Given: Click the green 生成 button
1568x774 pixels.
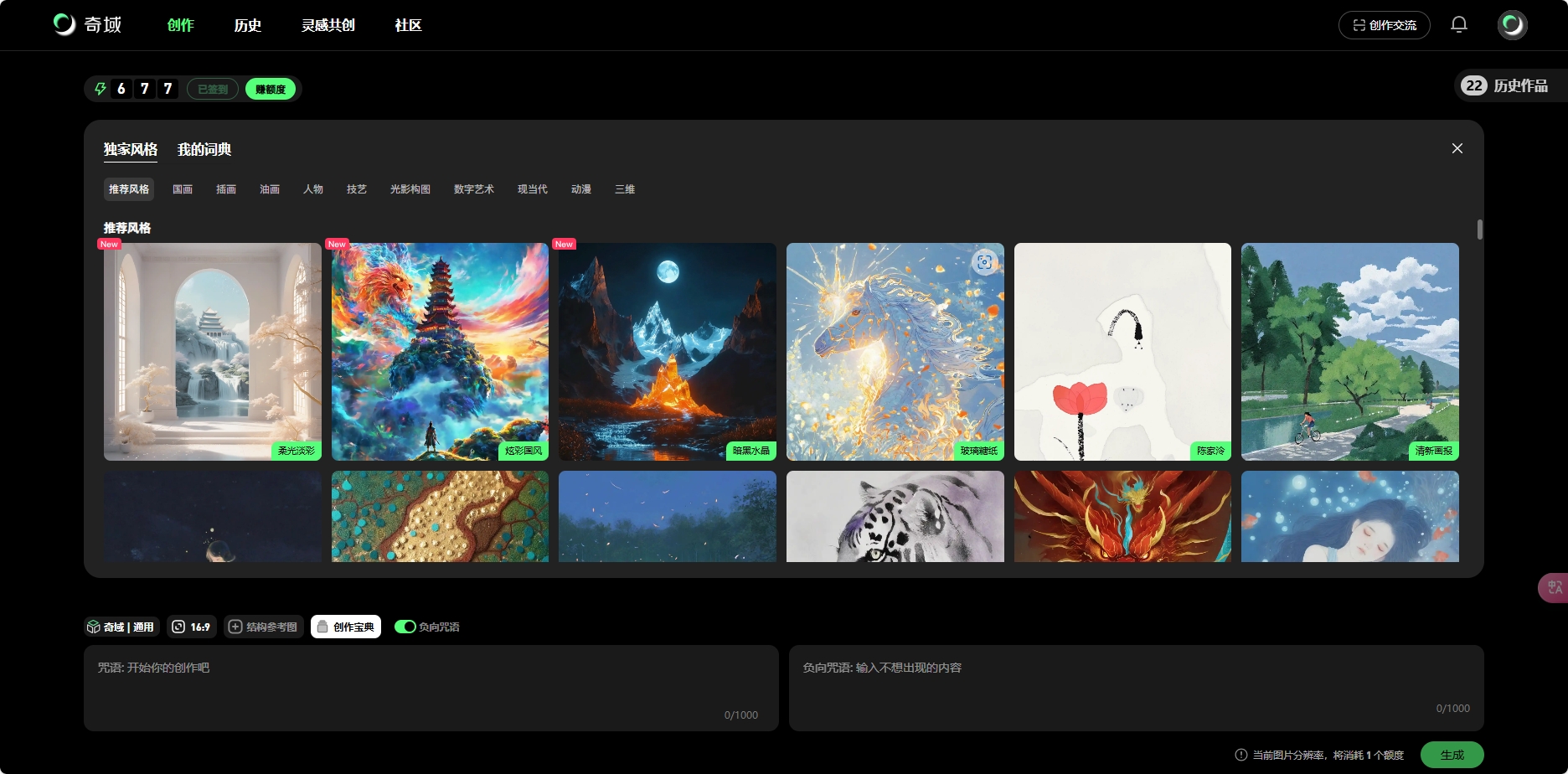Looking at the screenshot, I should click(x=1452, y=755).
